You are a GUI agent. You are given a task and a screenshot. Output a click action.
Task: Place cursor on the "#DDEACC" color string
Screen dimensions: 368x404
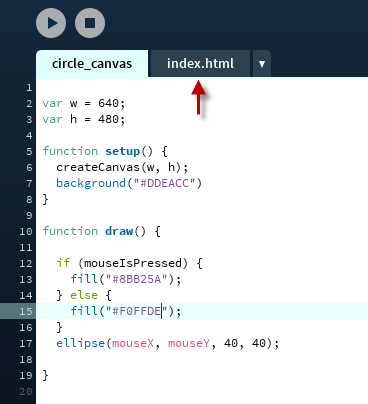pyautogui.click(x=164, y=183)
